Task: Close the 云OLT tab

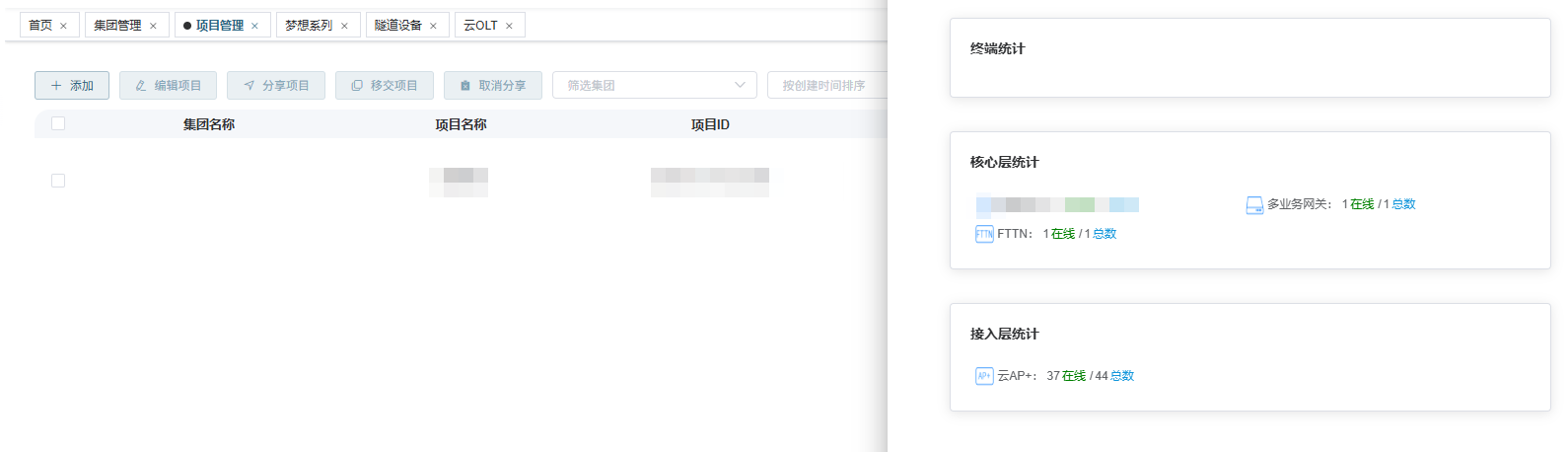Action: click(x=509, y=26)
